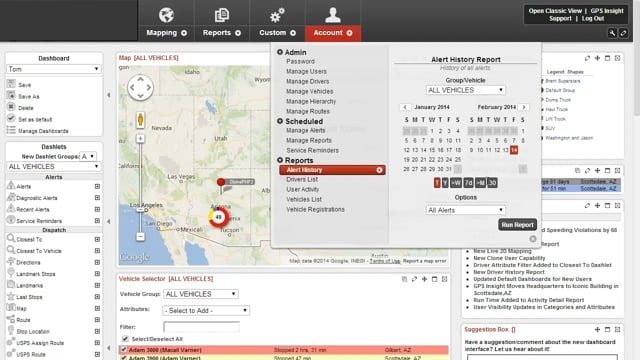Toggle checkbox for Adam 3000 (Macall Varner)

click(124, 350)
